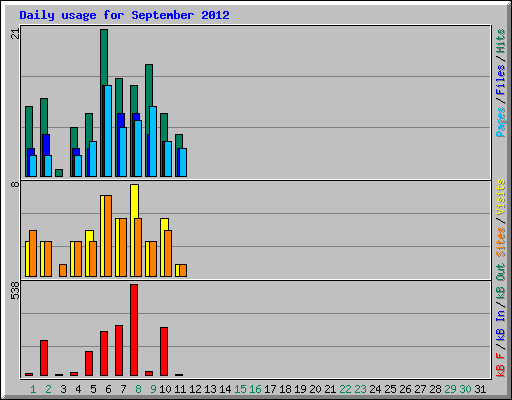Click the middle chart's maximum value 8

[15, 184]
